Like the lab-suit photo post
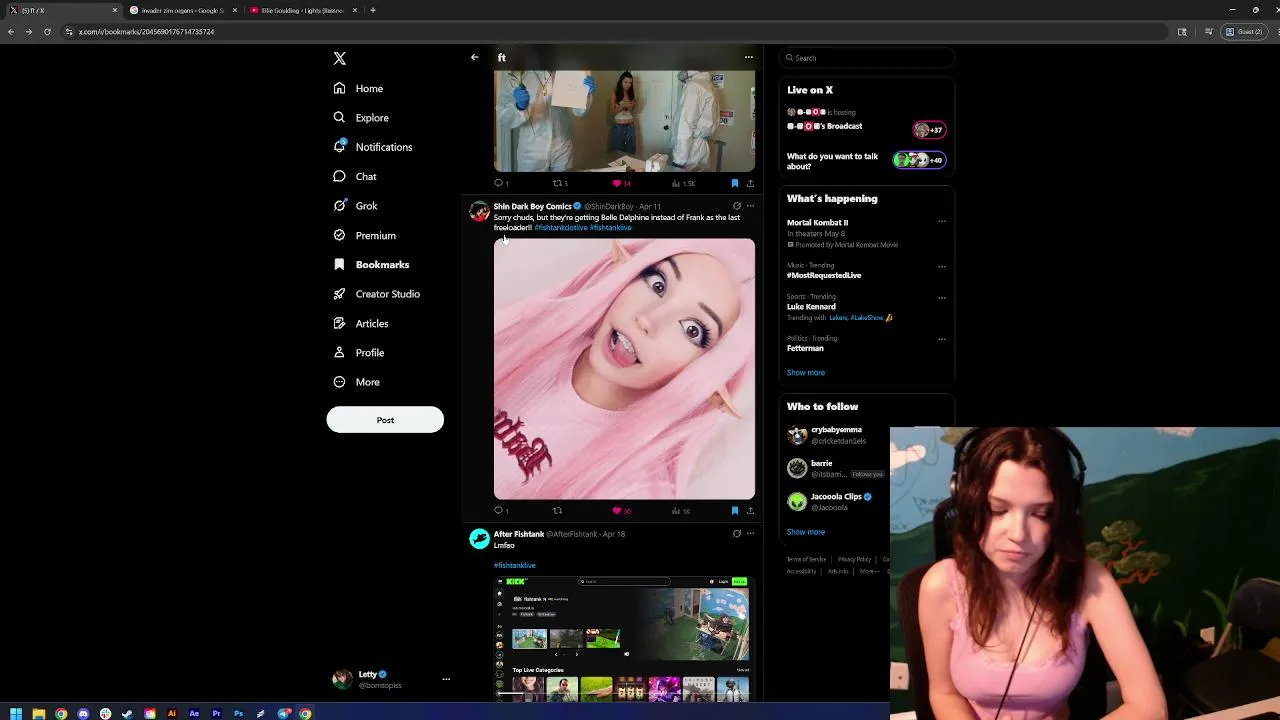 pos(621,183)
